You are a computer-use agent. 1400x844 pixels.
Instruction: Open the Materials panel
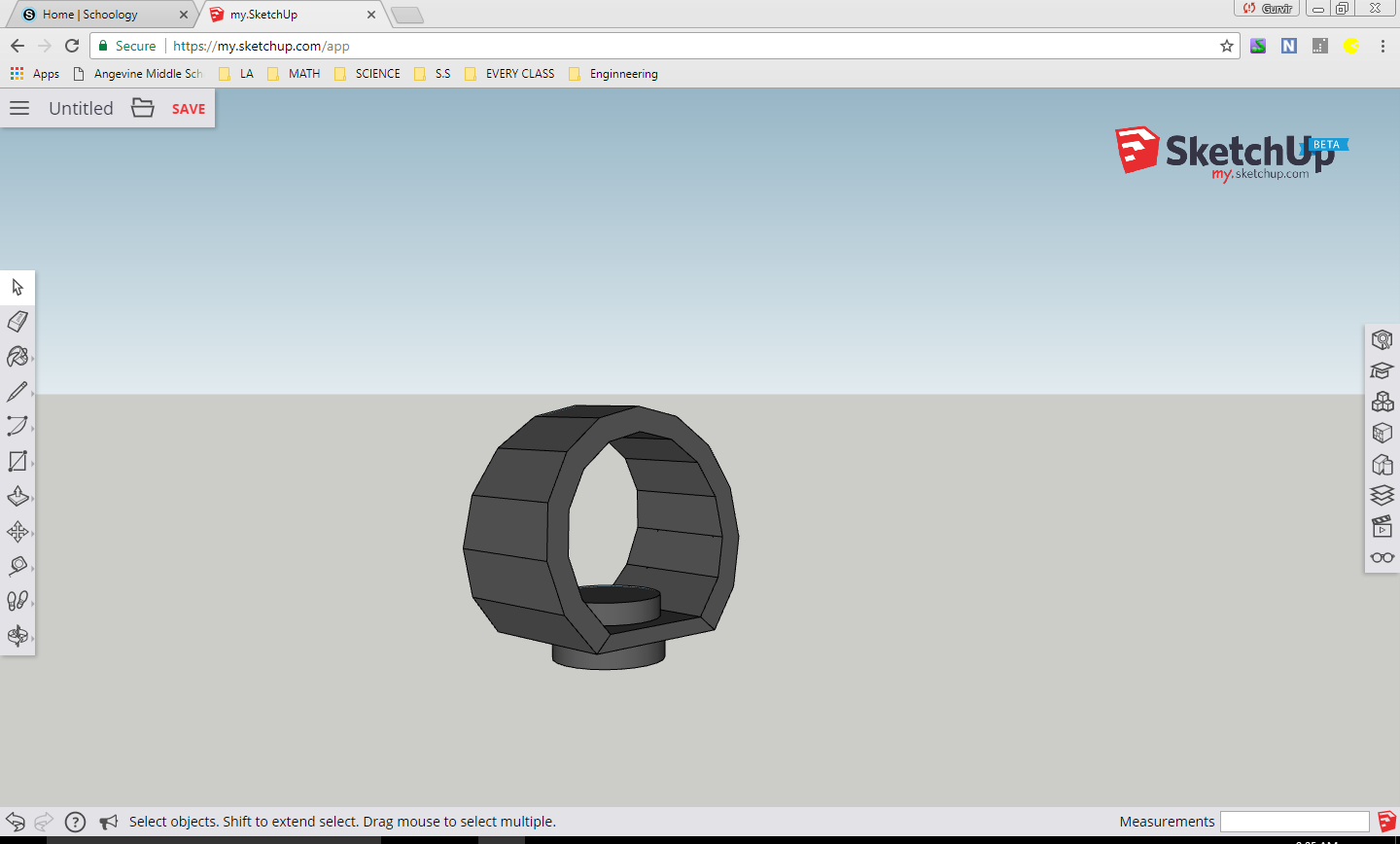[x=1382, y=433]
